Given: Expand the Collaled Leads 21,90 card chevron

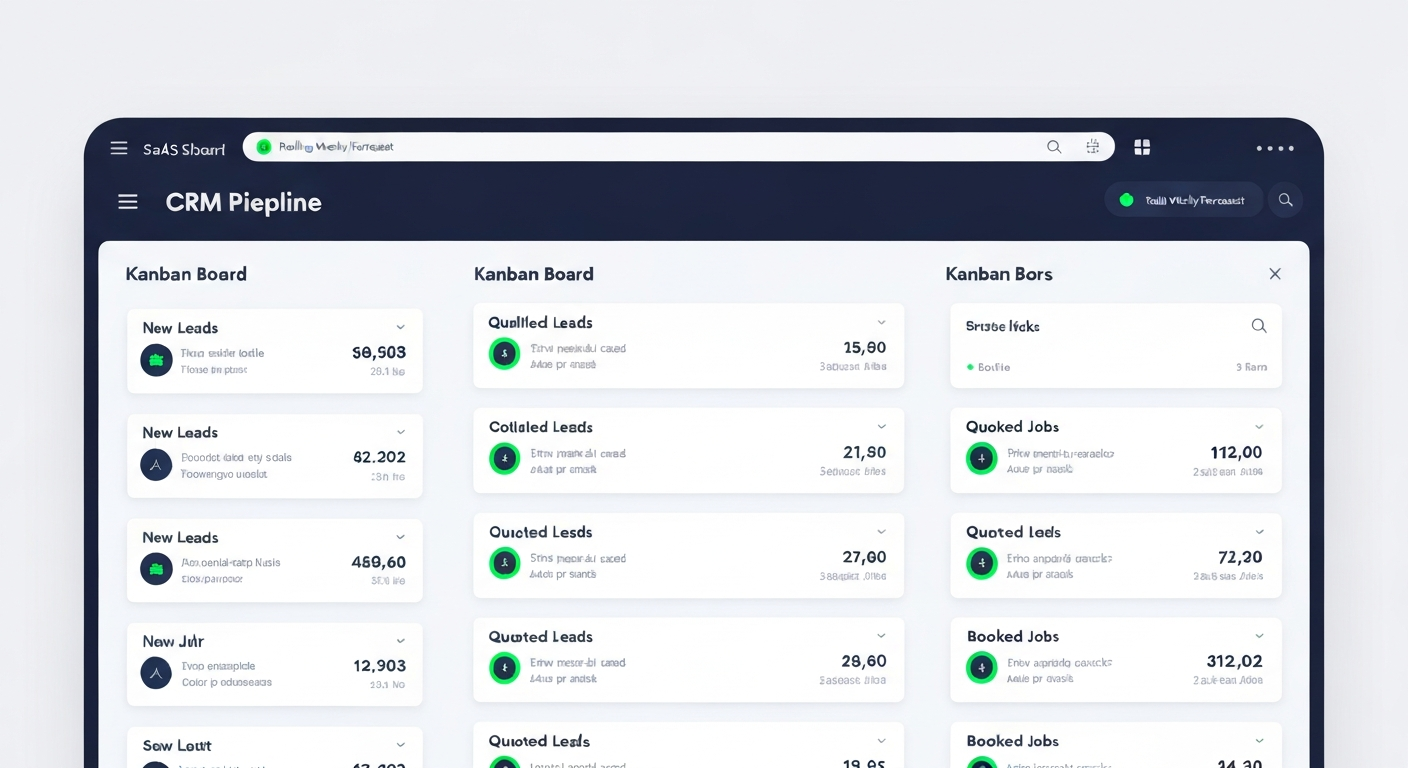Looking at the screenshot, I should (x=881, y=427).
